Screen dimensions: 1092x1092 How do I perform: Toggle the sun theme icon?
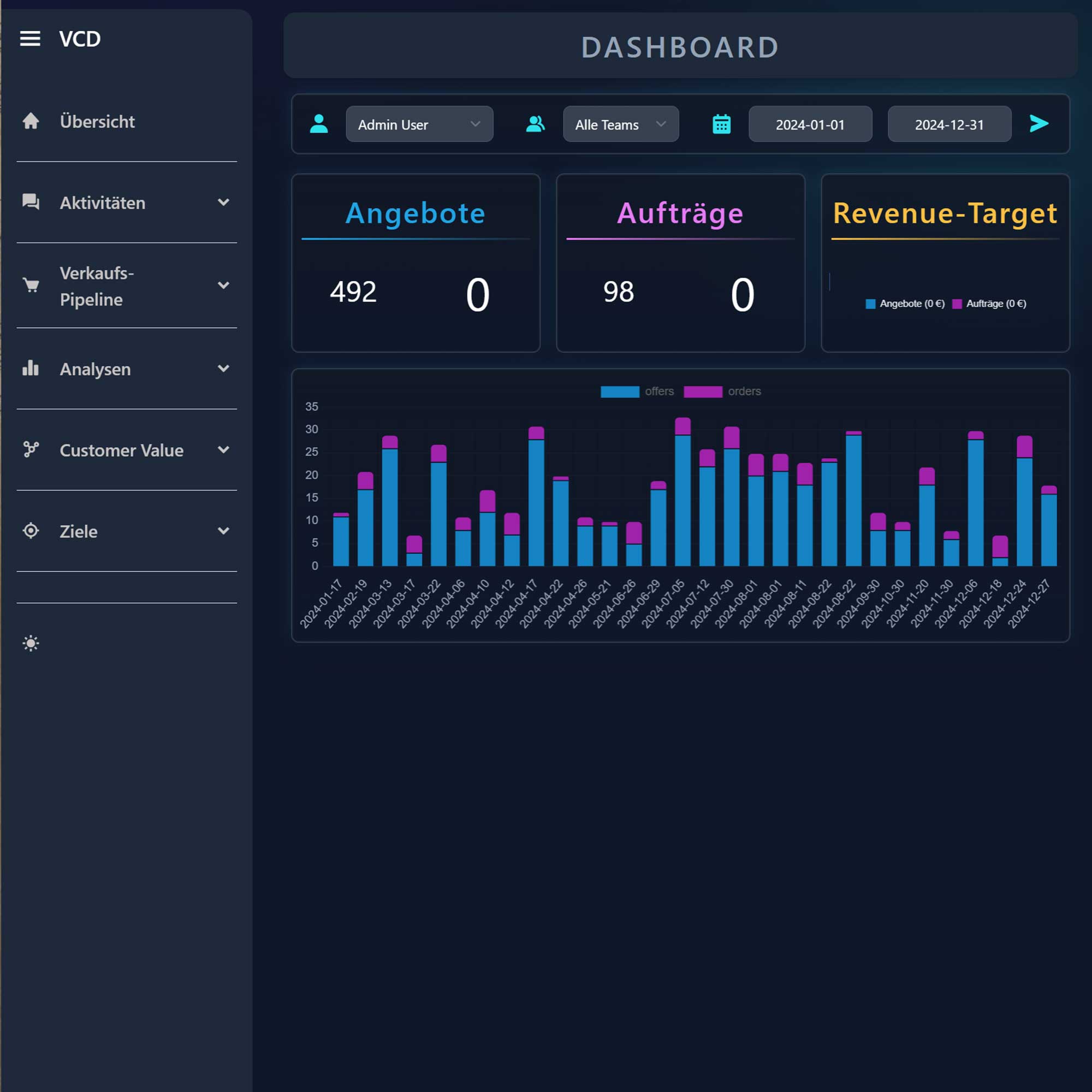tap(31, 643)
